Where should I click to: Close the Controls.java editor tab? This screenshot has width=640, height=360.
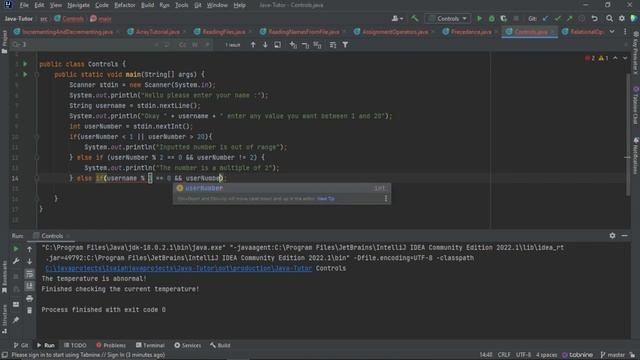click(x=553, y=31)
